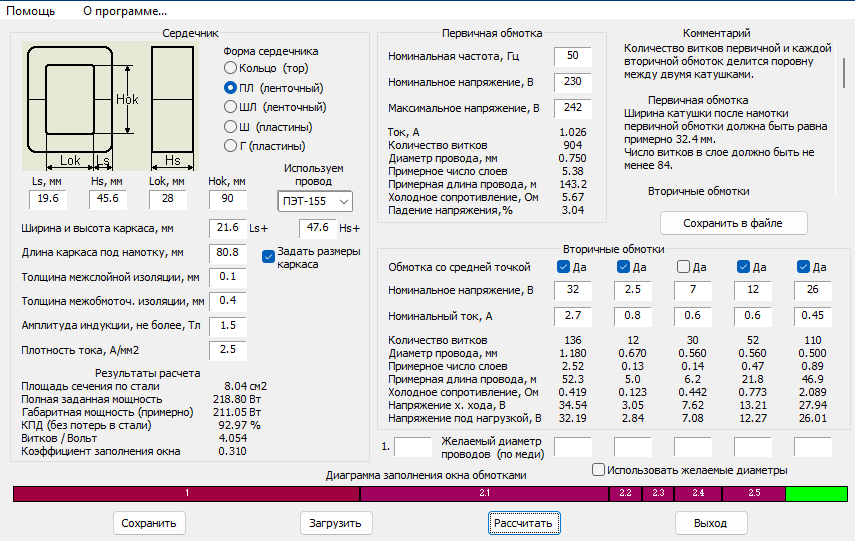Select the ШЛ (ленточный) core shape
The image size is (855, 541).
(231, 107)
